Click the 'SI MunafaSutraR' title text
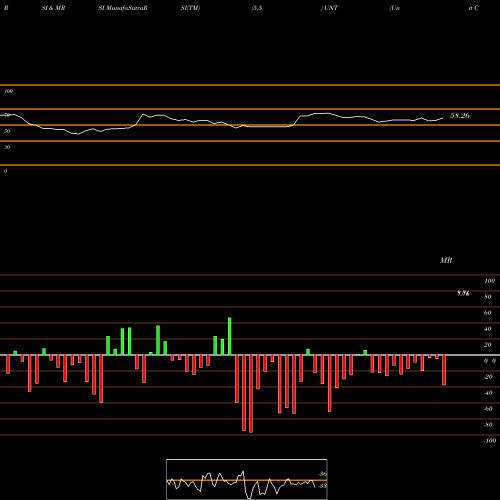 [123, 8]
